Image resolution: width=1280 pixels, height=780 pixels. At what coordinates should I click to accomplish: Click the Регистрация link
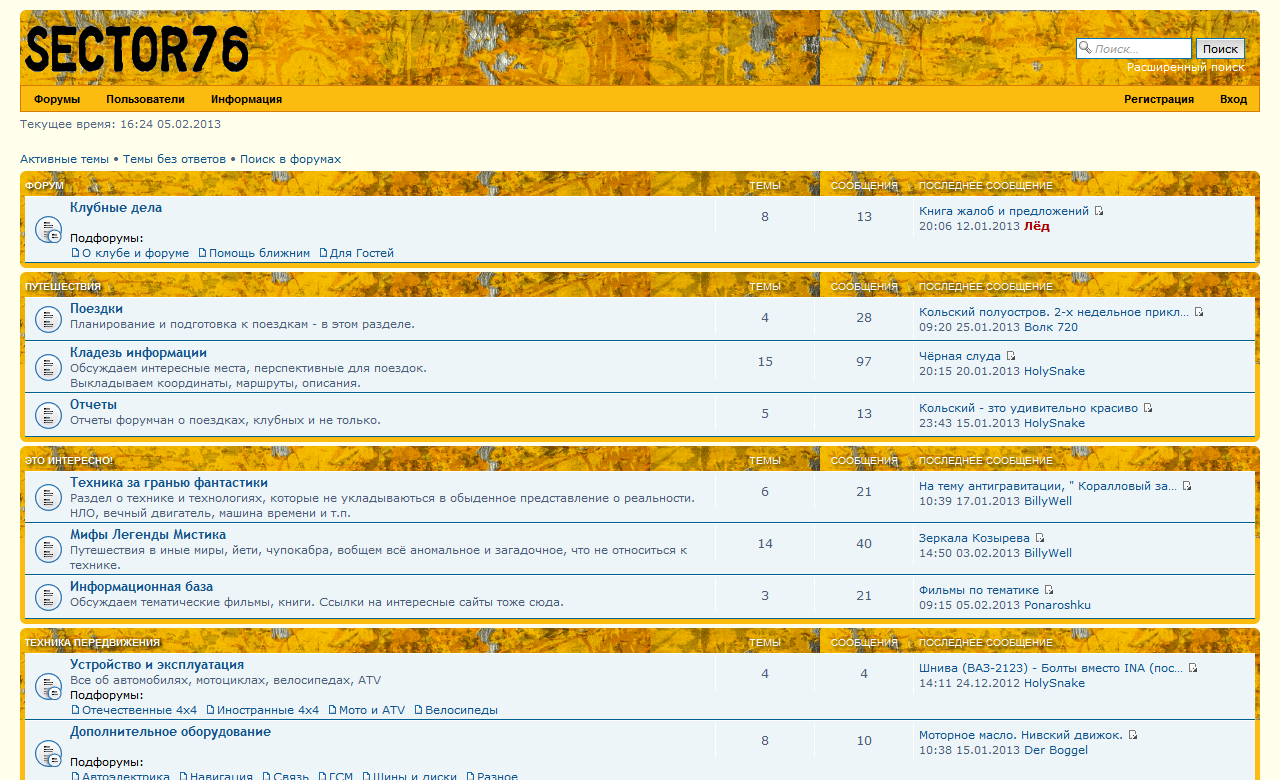(x=1158, y=99)
